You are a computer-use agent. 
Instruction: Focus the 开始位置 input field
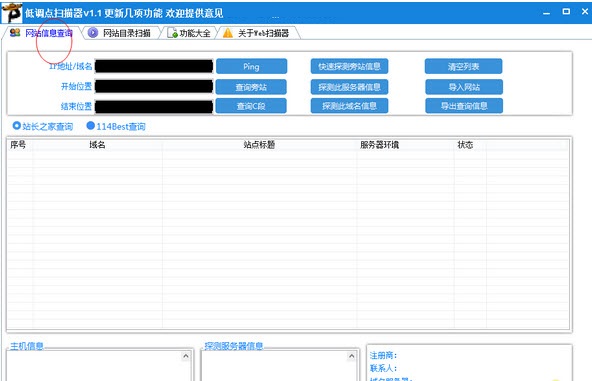pyautogui.click(x=154, y=86)
